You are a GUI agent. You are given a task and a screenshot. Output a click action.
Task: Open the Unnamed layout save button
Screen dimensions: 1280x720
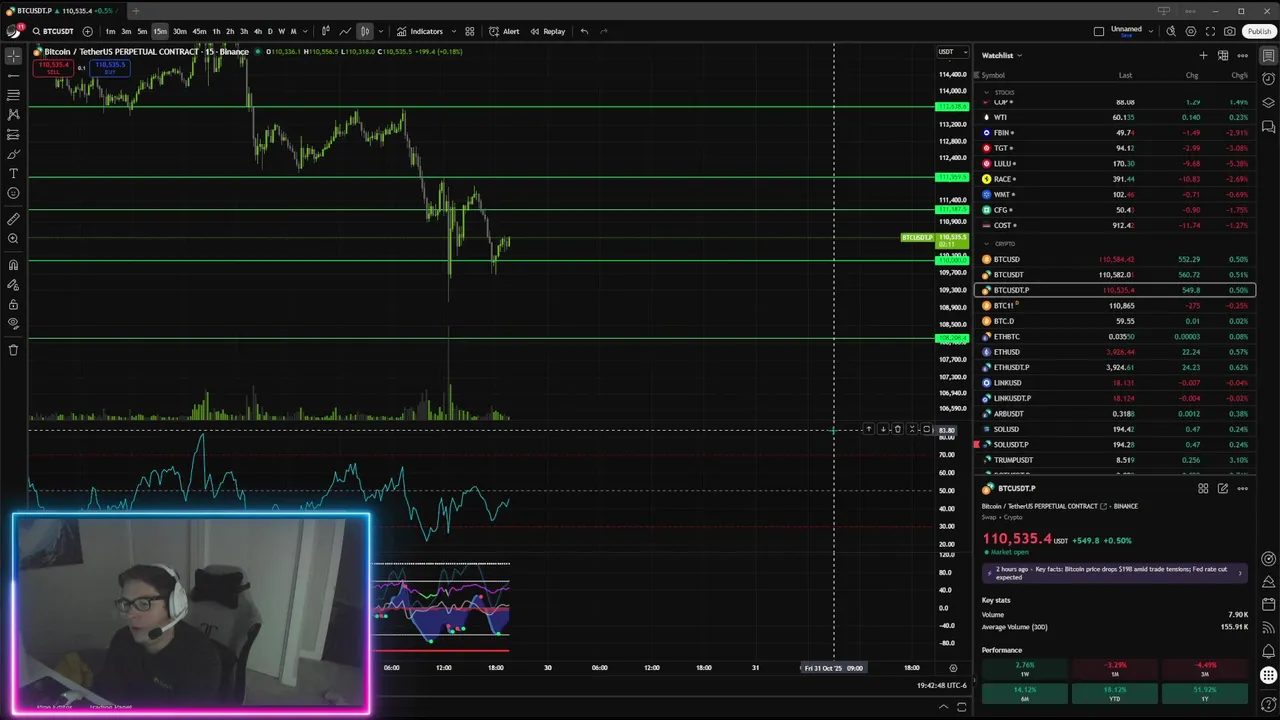point(1125,31)
